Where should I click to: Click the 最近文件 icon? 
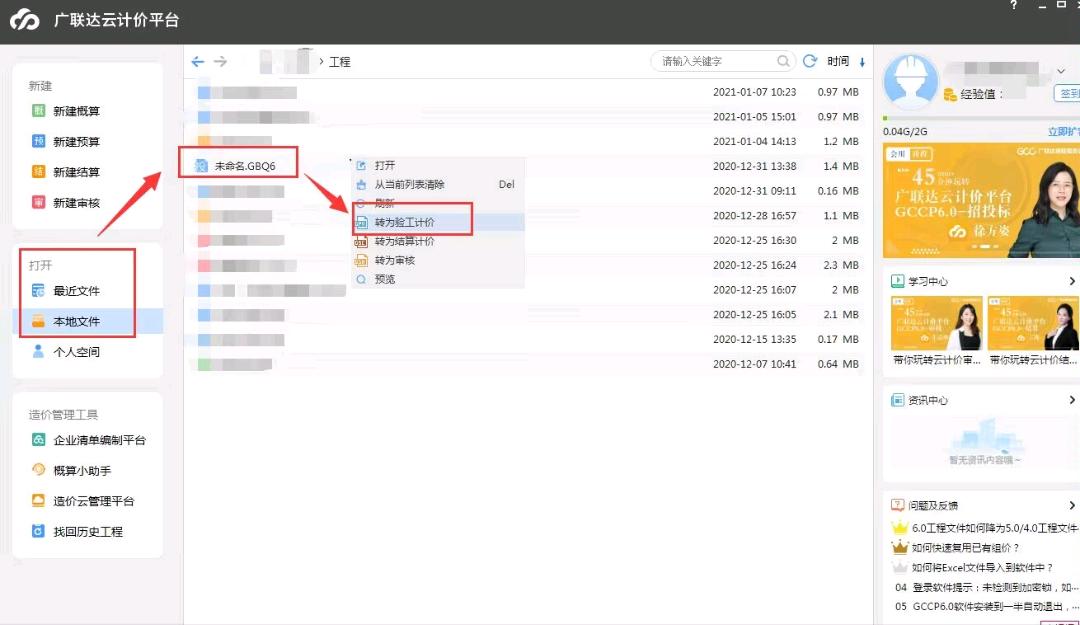(39, 291)
